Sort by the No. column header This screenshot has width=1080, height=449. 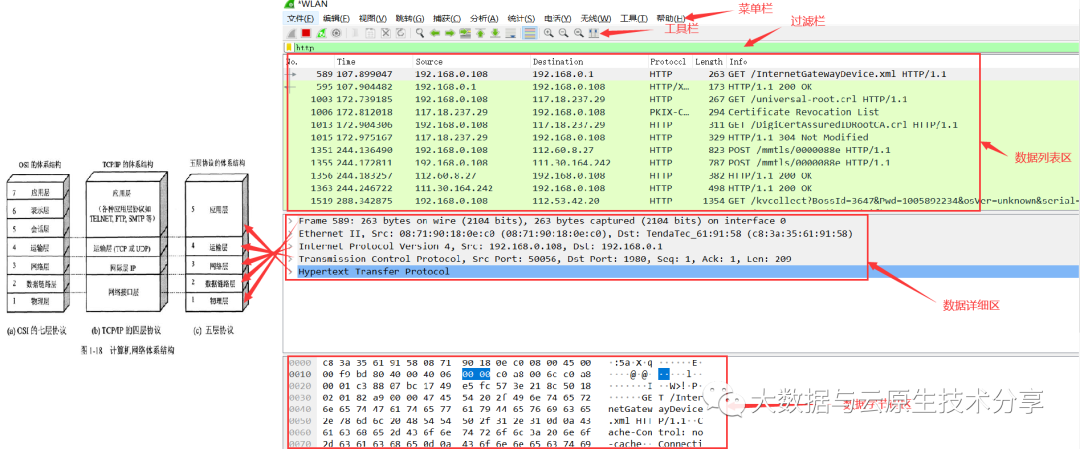309,61
